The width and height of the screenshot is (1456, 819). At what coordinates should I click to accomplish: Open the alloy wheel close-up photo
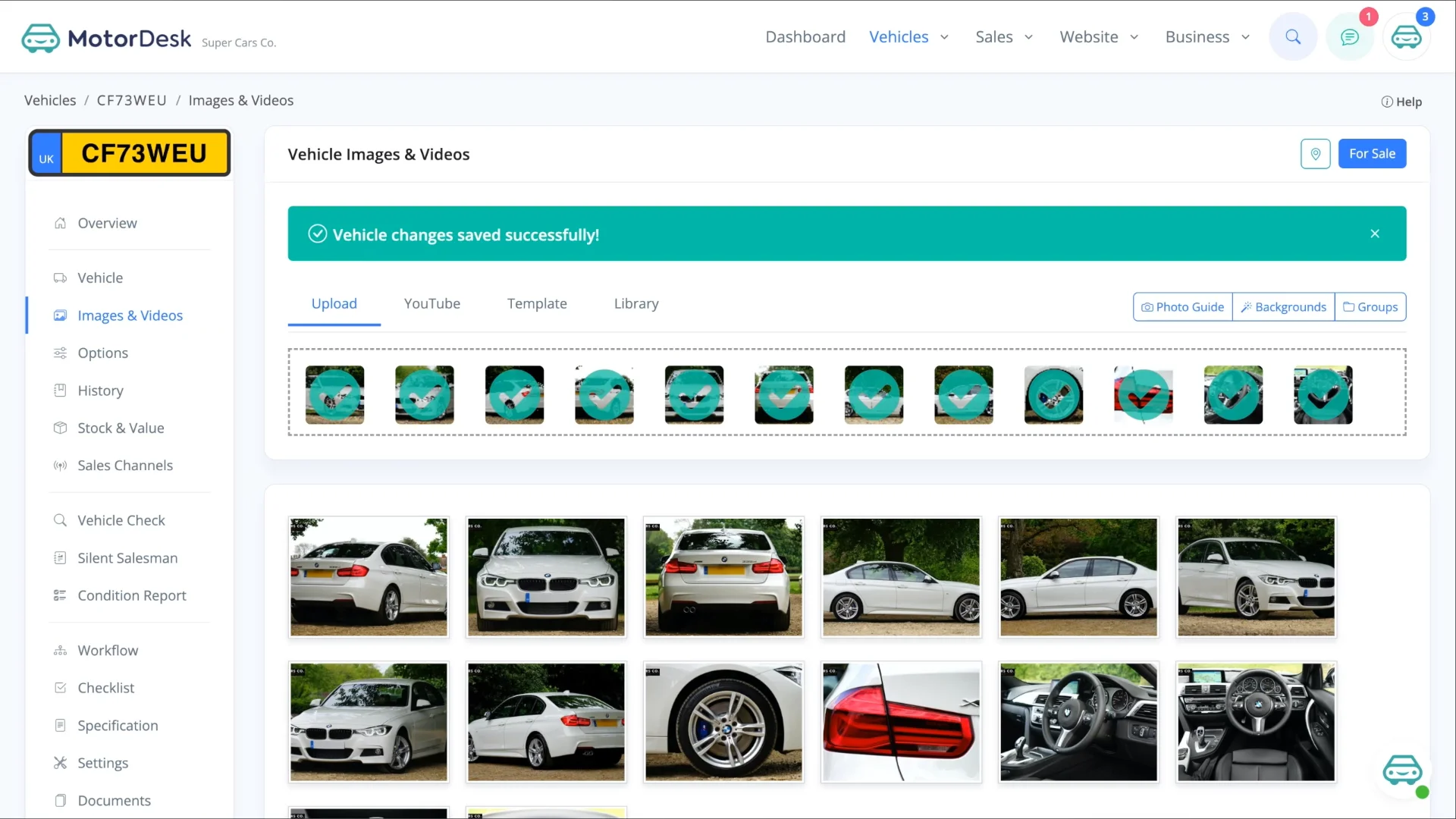tap(723, 722)
